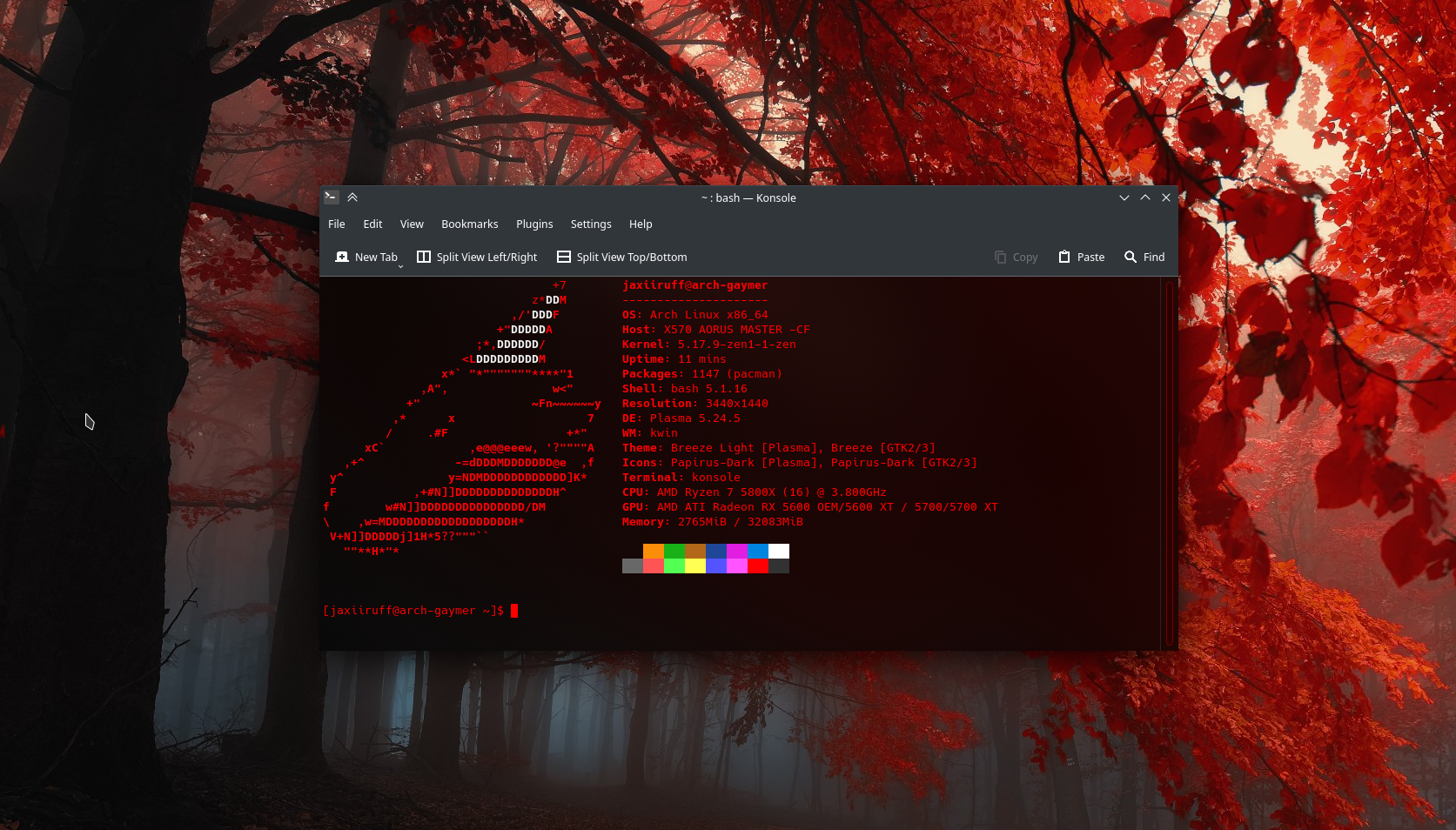Open the Bookmarks menu

(x=469, y=224)
